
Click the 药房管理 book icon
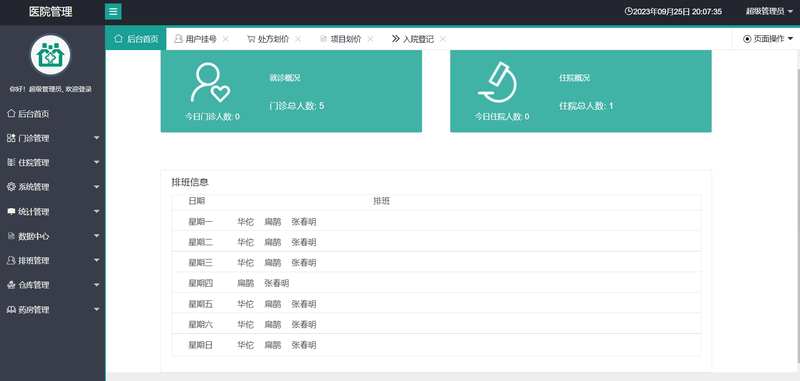point(11,309)
